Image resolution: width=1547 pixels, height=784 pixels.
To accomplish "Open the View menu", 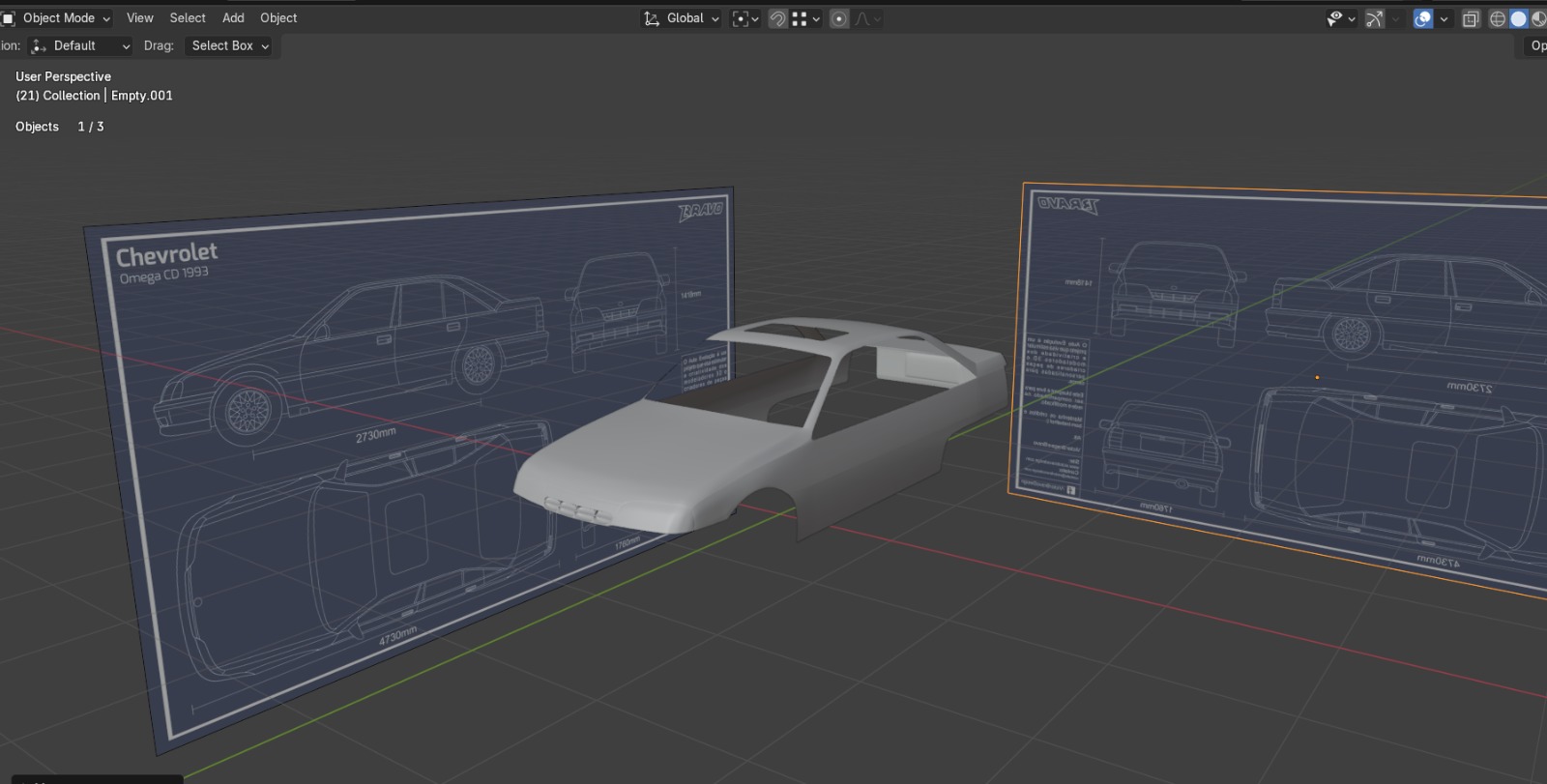I will 140,18.
